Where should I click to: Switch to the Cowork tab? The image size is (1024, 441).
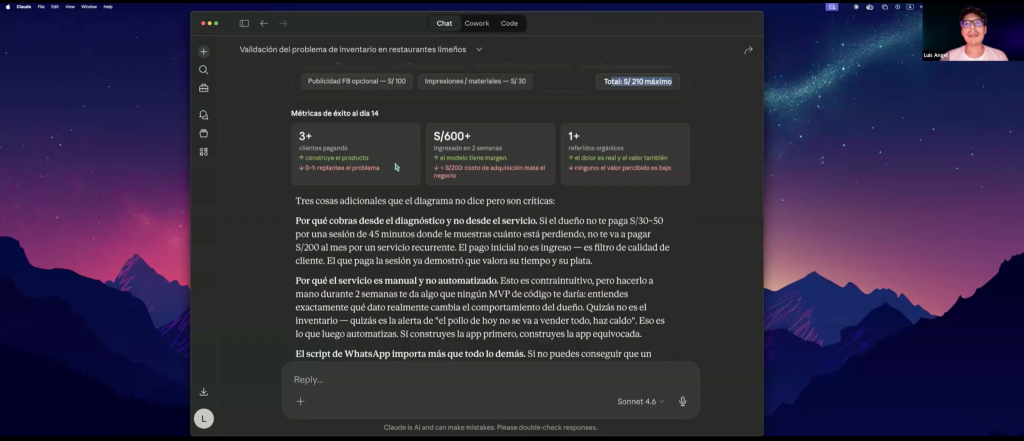(477, 24)
